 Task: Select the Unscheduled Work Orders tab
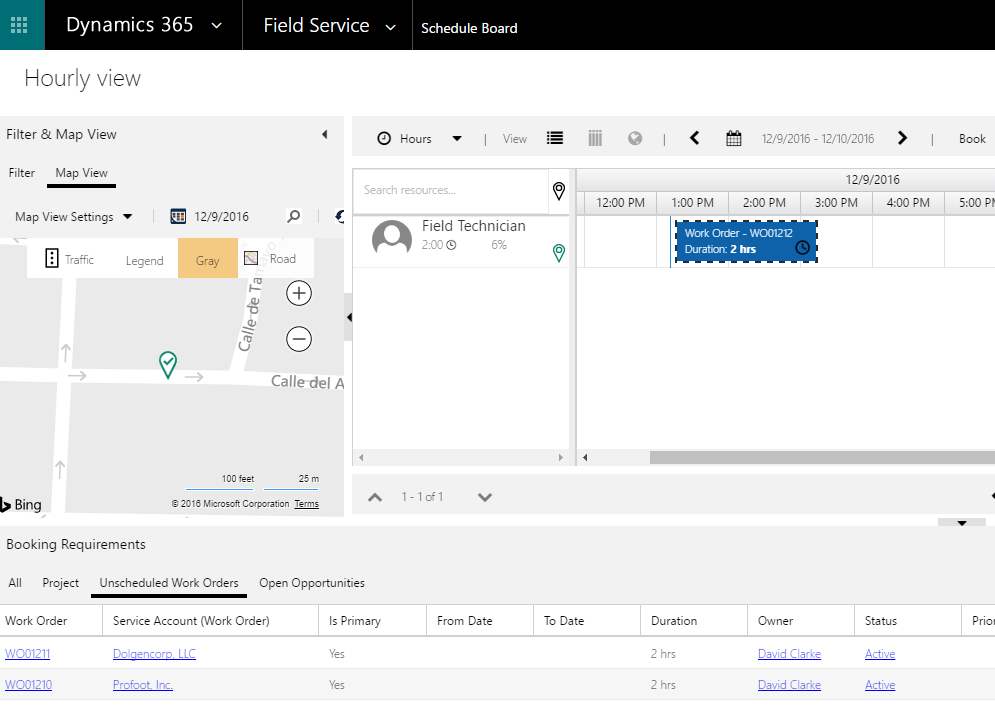coord(169,583)
